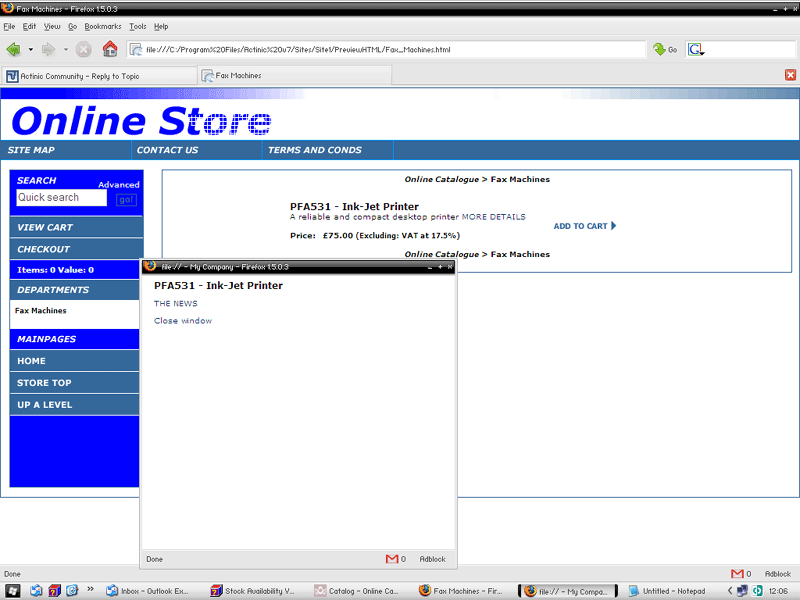800x600 pixels.
Task: Open the Forward button history dropdown arrow
Action: pos(66,49)
